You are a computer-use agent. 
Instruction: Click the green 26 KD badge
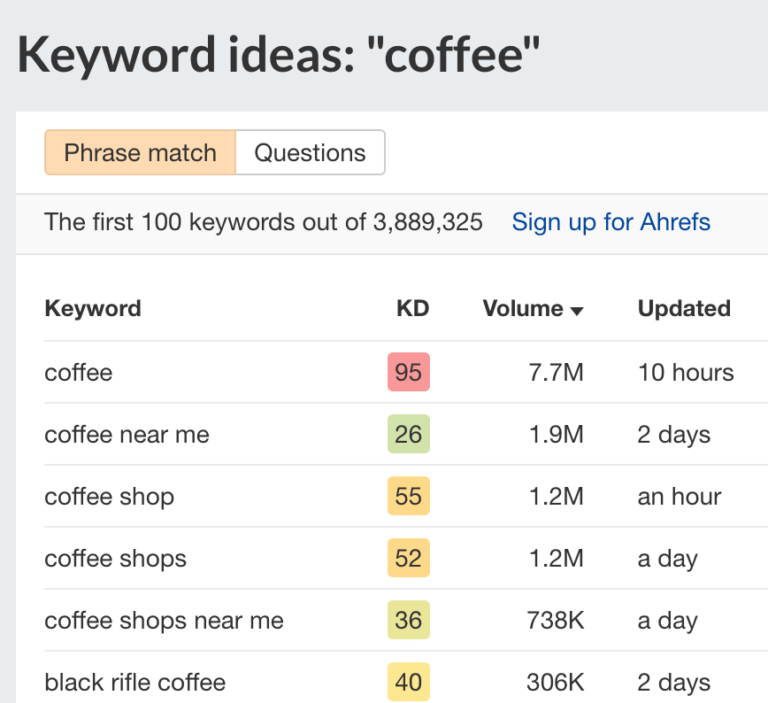(x=408, y=435)
